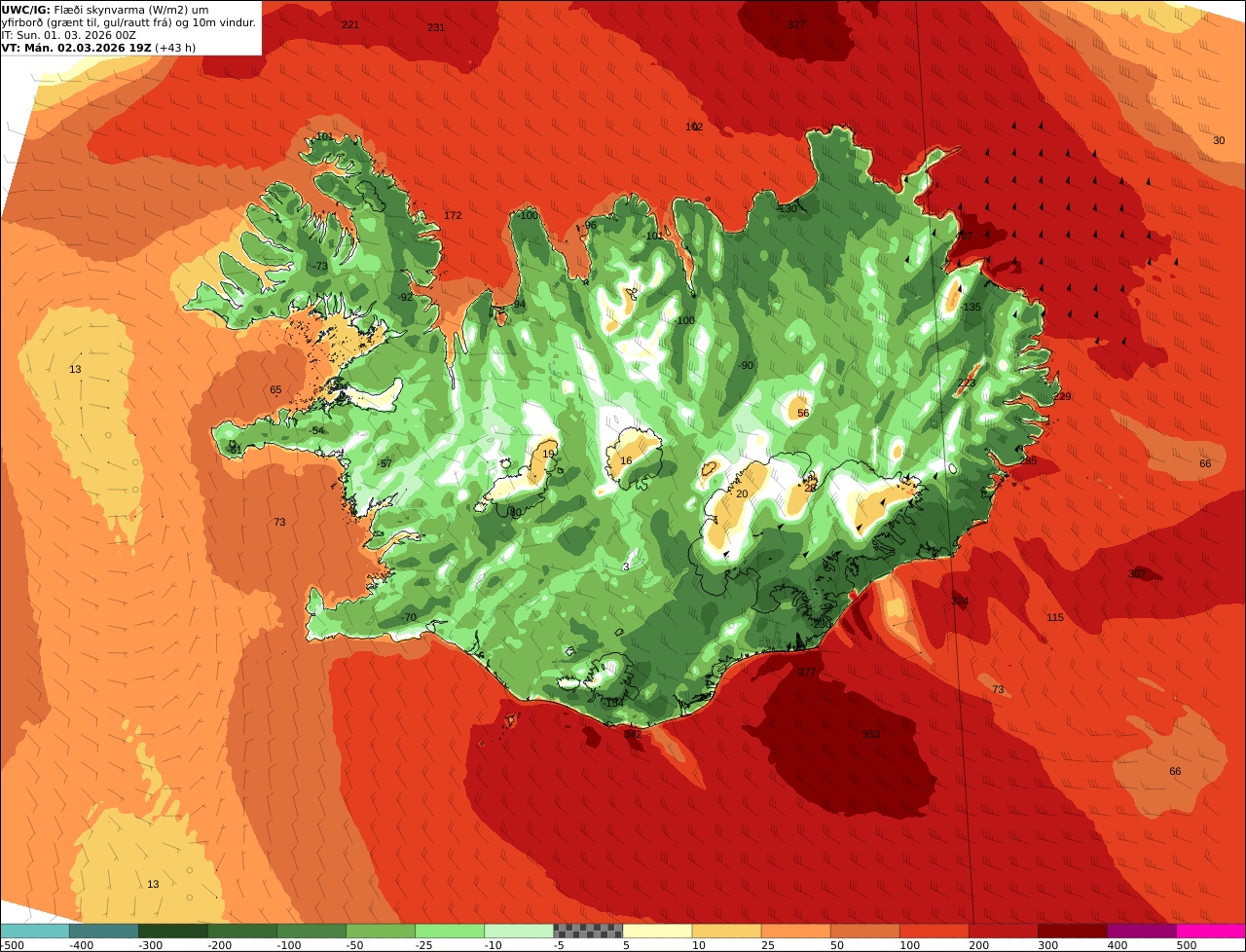Click the '-500' legend label

tap(13, 945)
